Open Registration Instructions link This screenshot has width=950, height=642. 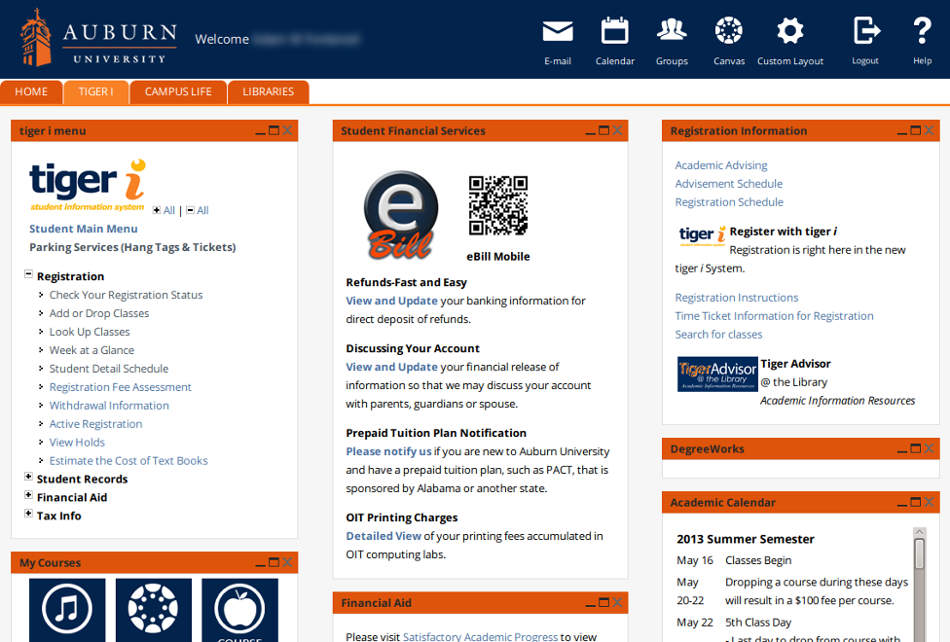pos(737,297)
